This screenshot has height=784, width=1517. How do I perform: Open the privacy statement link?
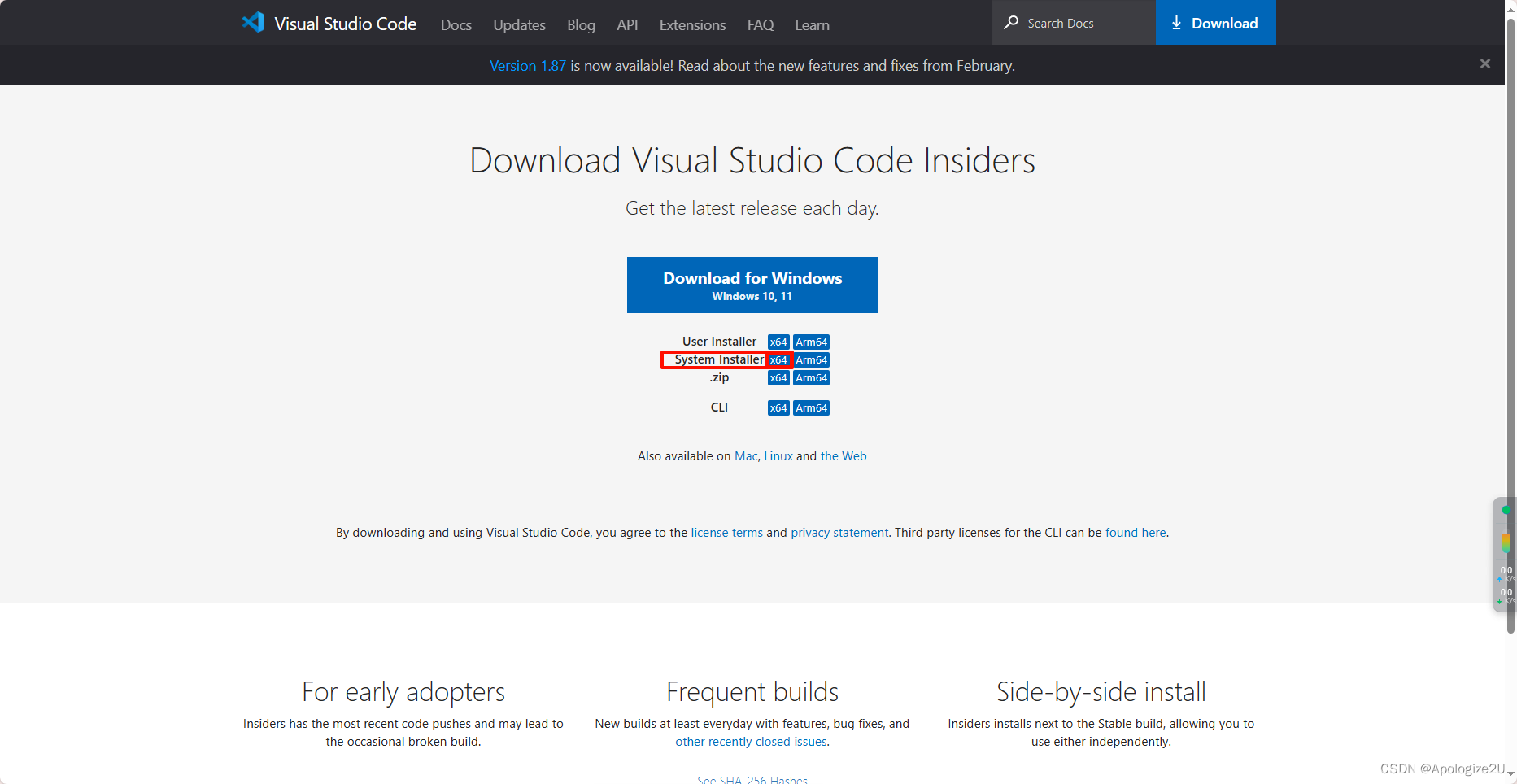pos(839,533)
